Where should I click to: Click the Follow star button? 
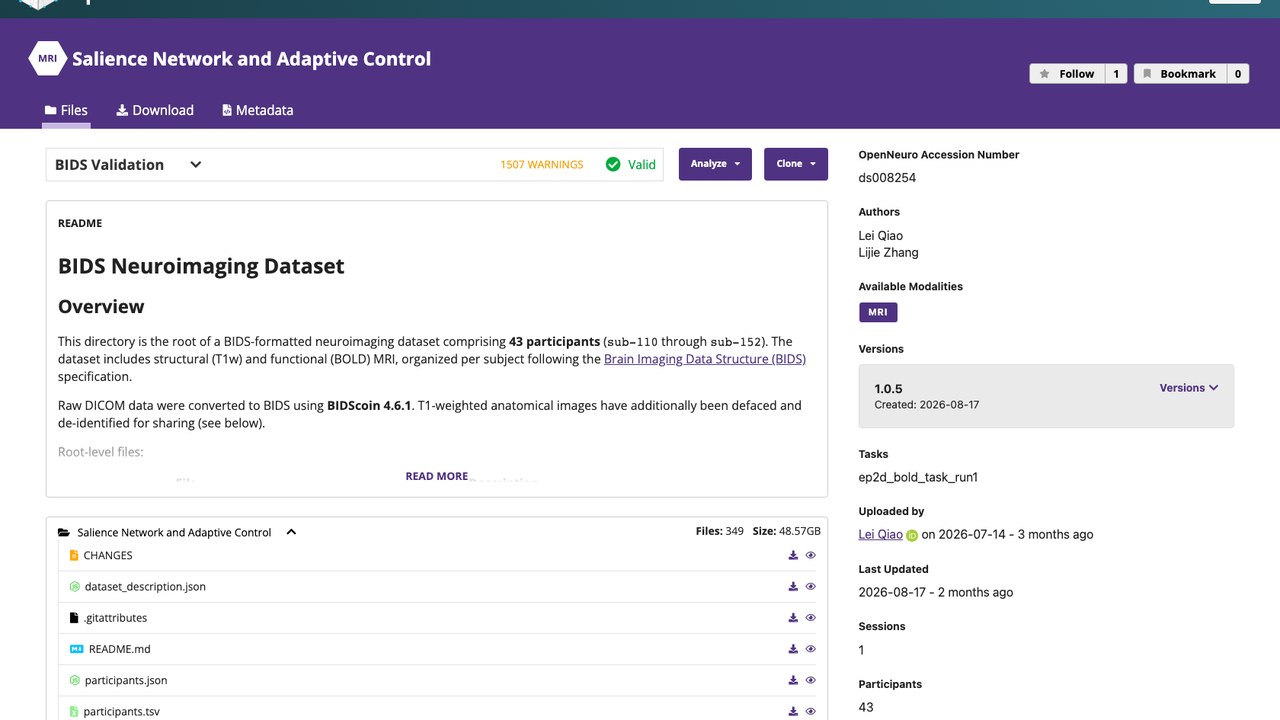[1067, 74]
